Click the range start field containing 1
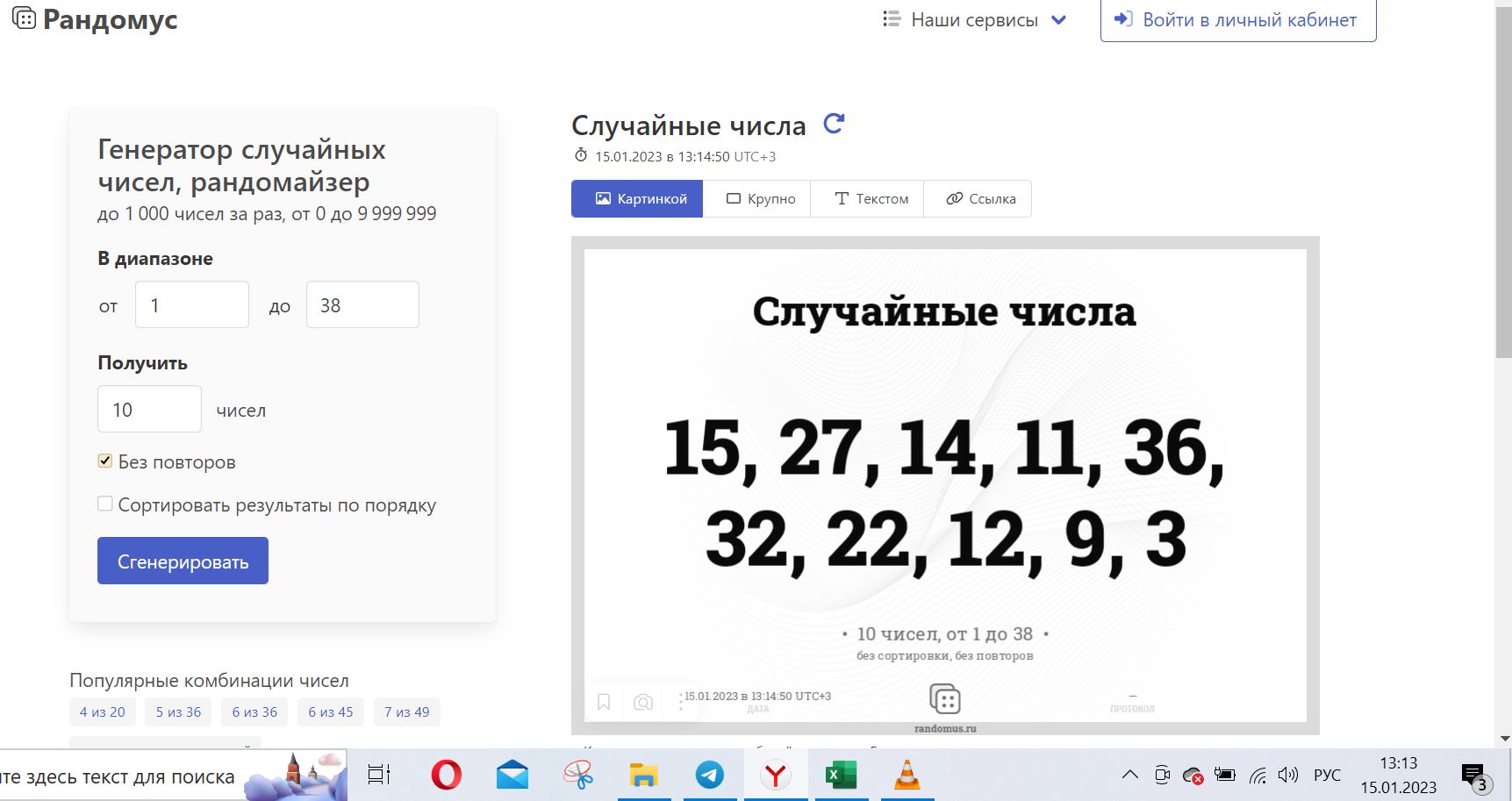 [x=192, y=304]
